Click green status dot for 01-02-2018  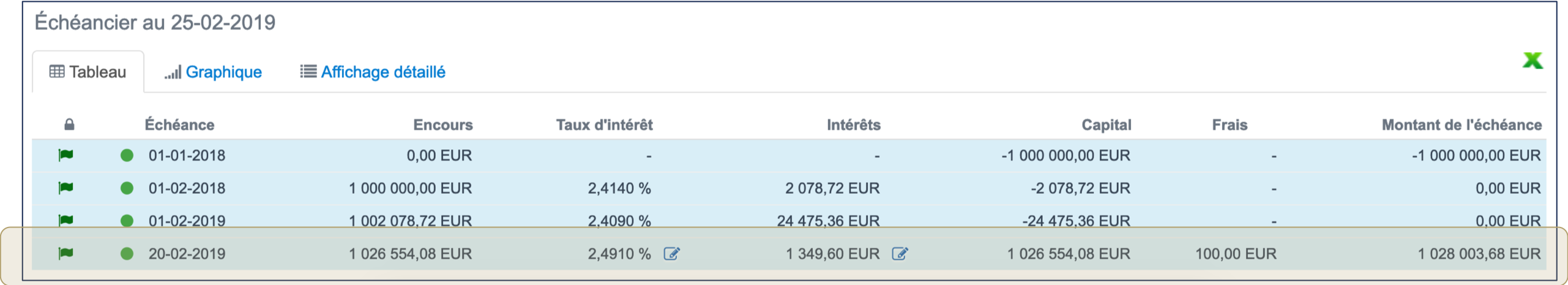tap(127, 188)
